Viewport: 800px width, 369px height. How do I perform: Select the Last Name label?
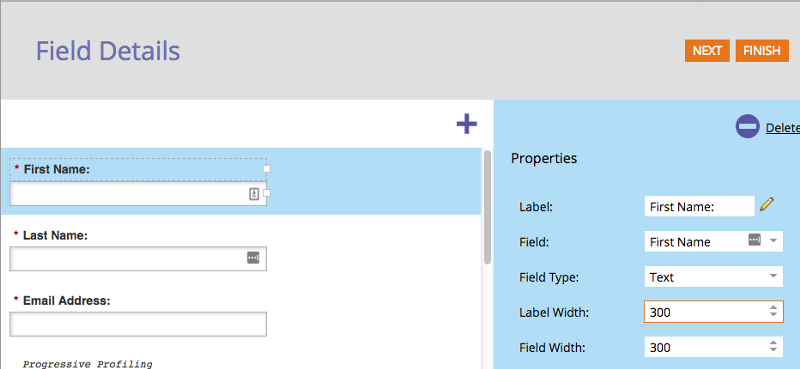point(55,235)
